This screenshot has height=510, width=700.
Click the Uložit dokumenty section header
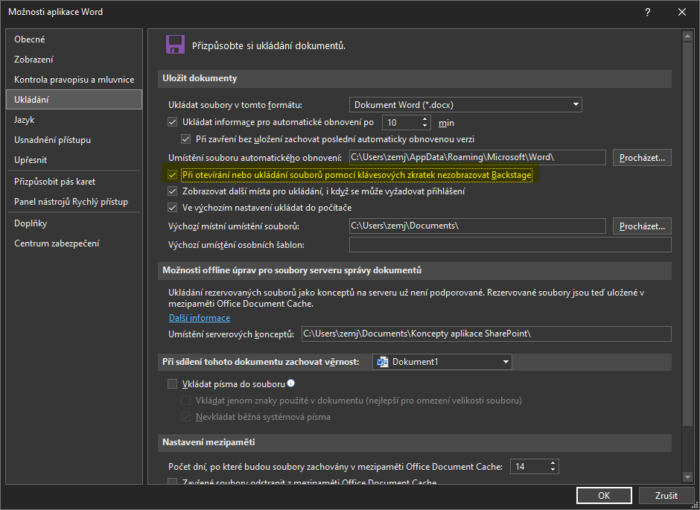[415, 79]
